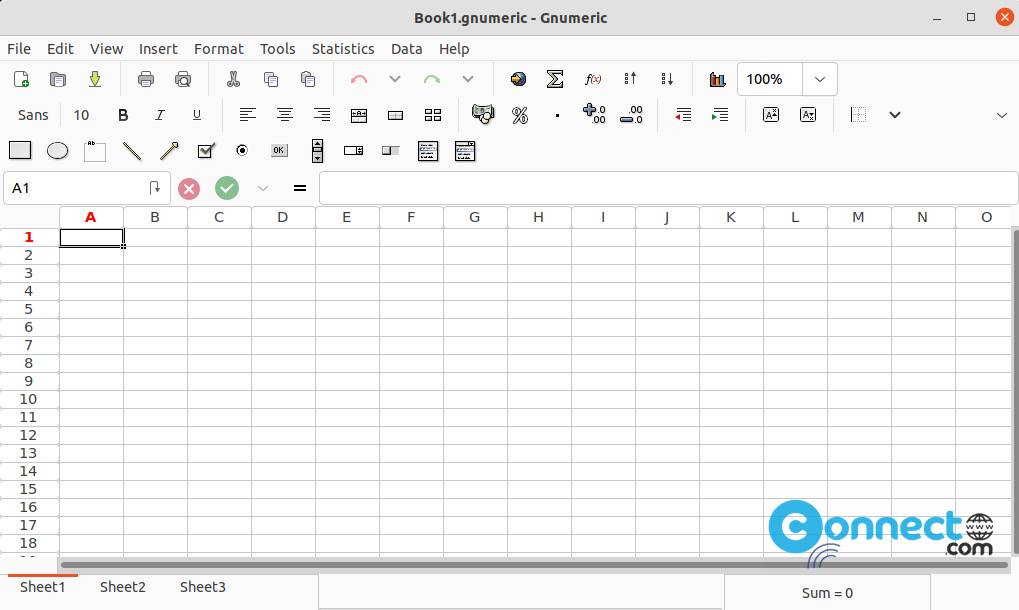1019x610 pixels.
Task: Increase indent icon with green arrow
Action: [720, 115]
